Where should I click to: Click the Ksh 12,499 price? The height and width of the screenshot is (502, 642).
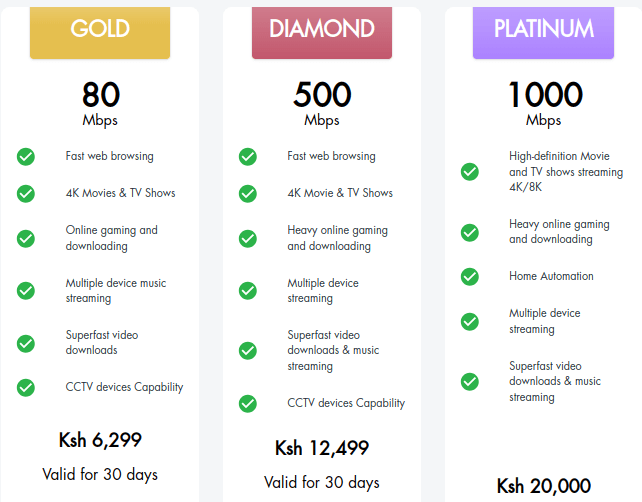point(322,448)
